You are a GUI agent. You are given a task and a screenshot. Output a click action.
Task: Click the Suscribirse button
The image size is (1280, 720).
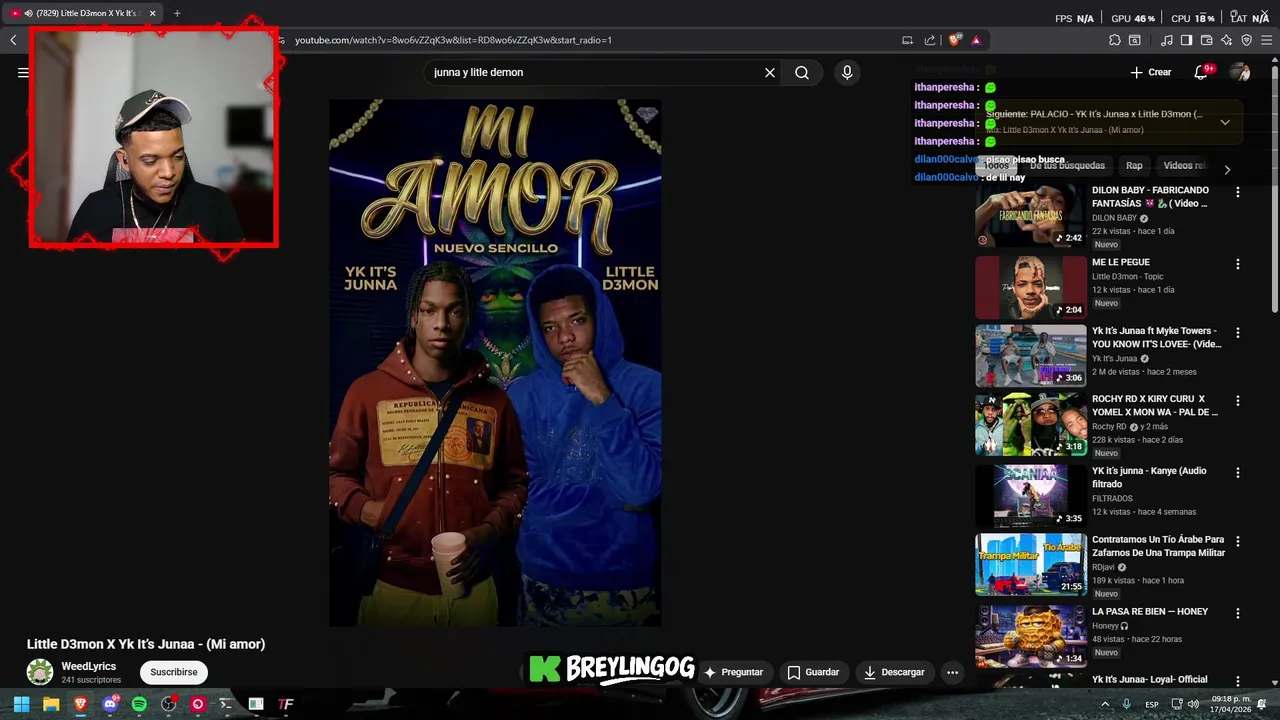174,672
